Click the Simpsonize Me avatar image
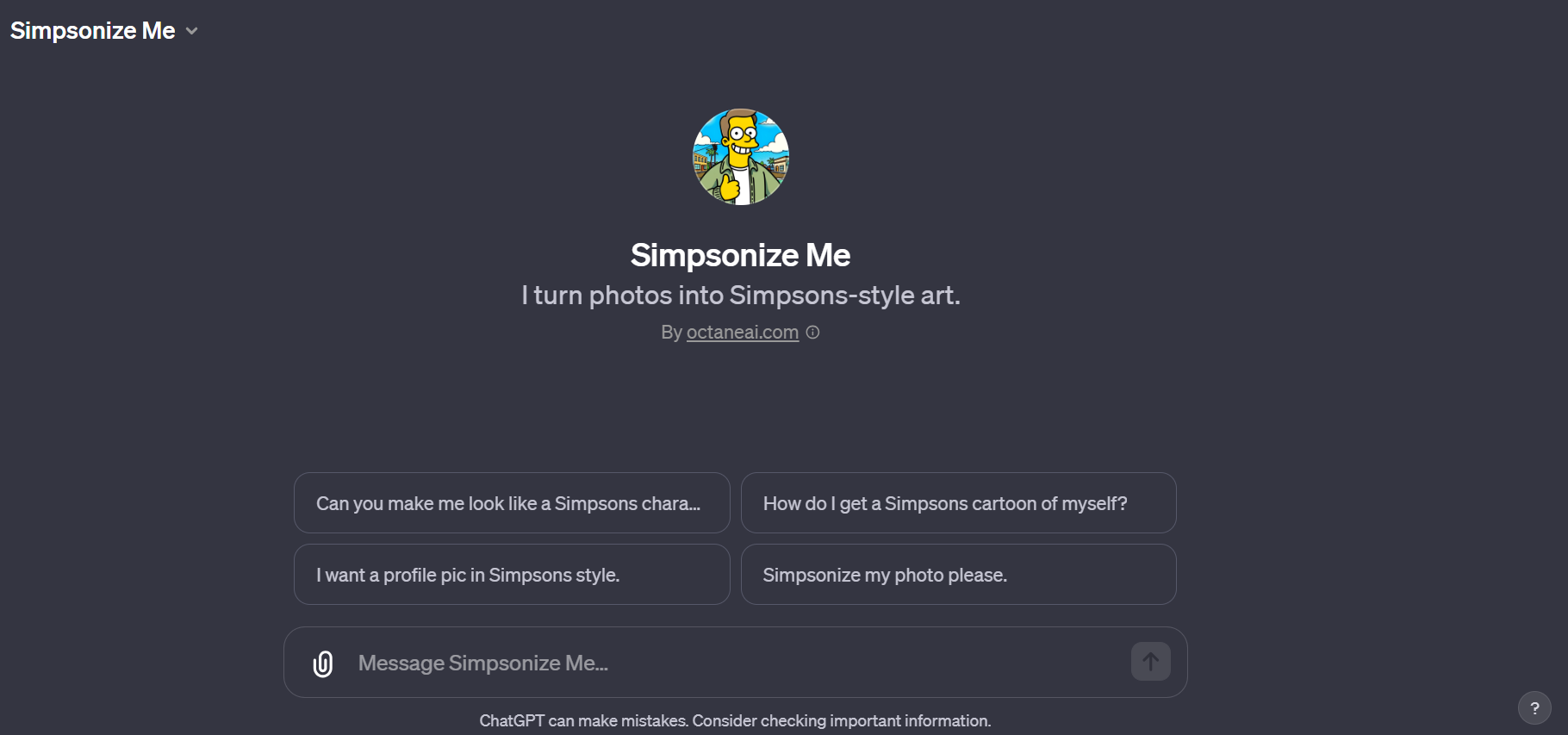The height and width of the screenshot is (735, 1568). 740,156
